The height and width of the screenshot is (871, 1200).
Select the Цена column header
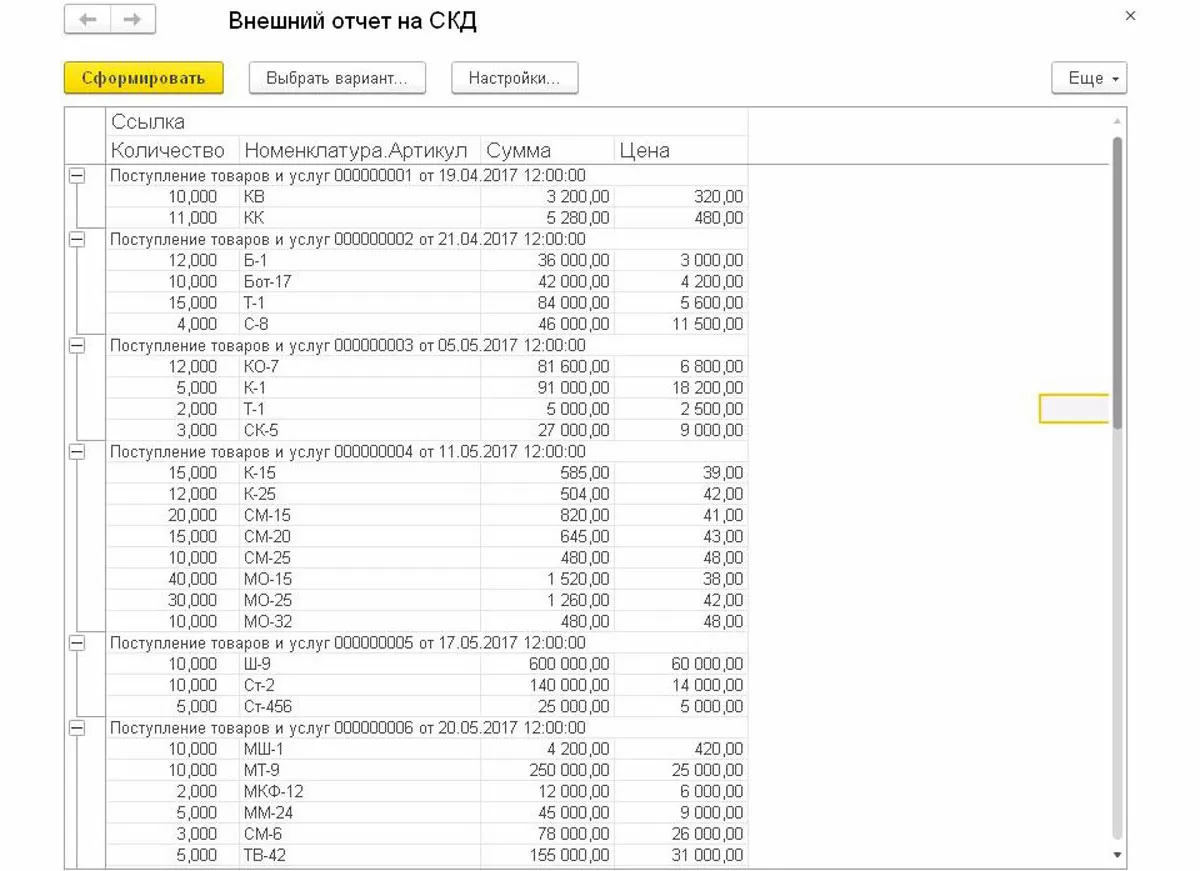(681, 151)
